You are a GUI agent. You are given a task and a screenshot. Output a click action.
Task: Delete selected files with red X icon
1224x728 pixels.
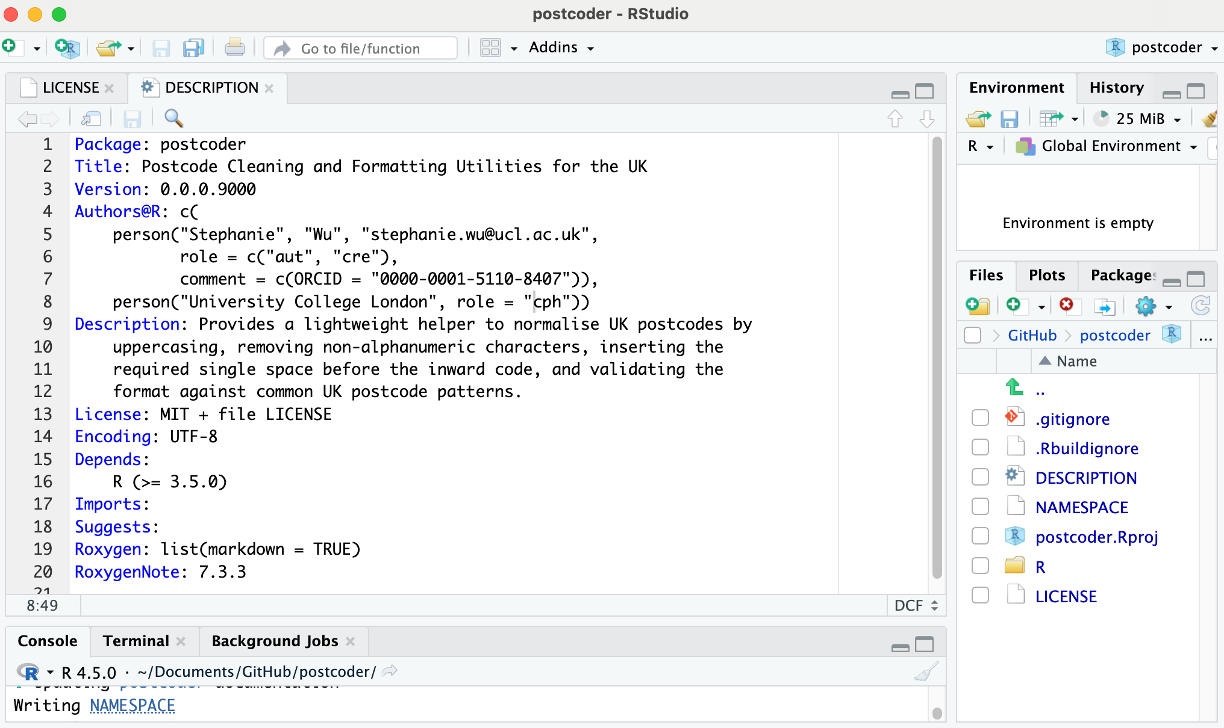pyautogui.click(x=1067, y=306)
